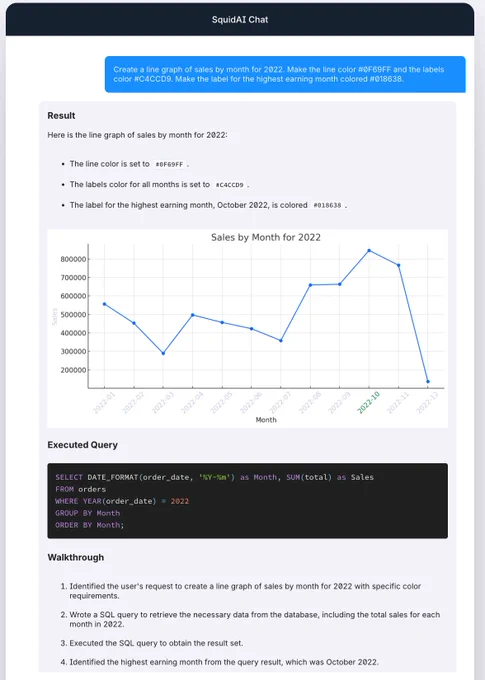Click the ORDER BY Month; line
The image size is (485, 680).
(x=89, y=525)
